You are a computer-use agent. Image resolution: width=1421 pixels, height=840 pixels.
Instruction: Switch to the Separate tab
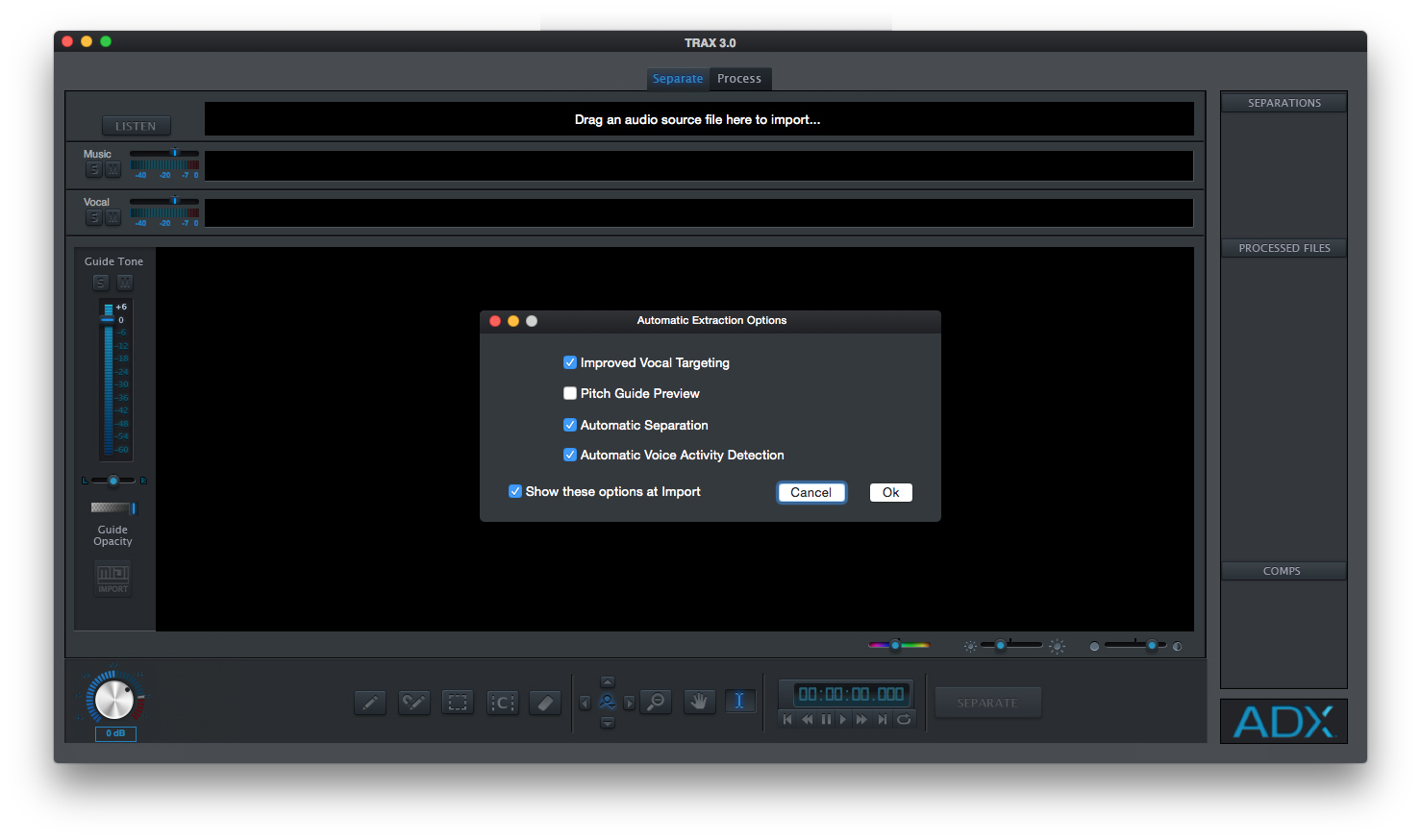(678, 79)
